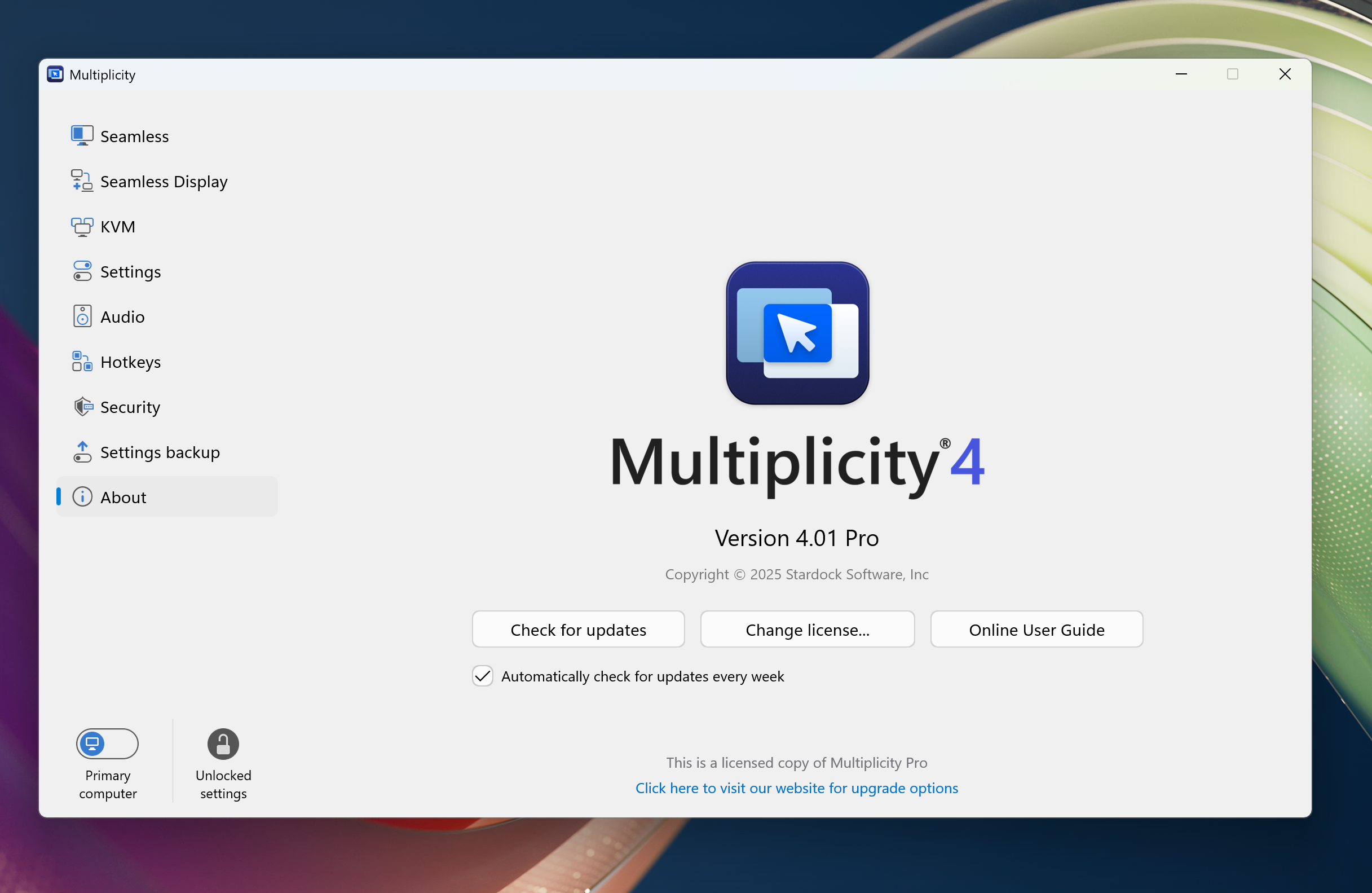Open the Seamless Display page

point(166,181)
